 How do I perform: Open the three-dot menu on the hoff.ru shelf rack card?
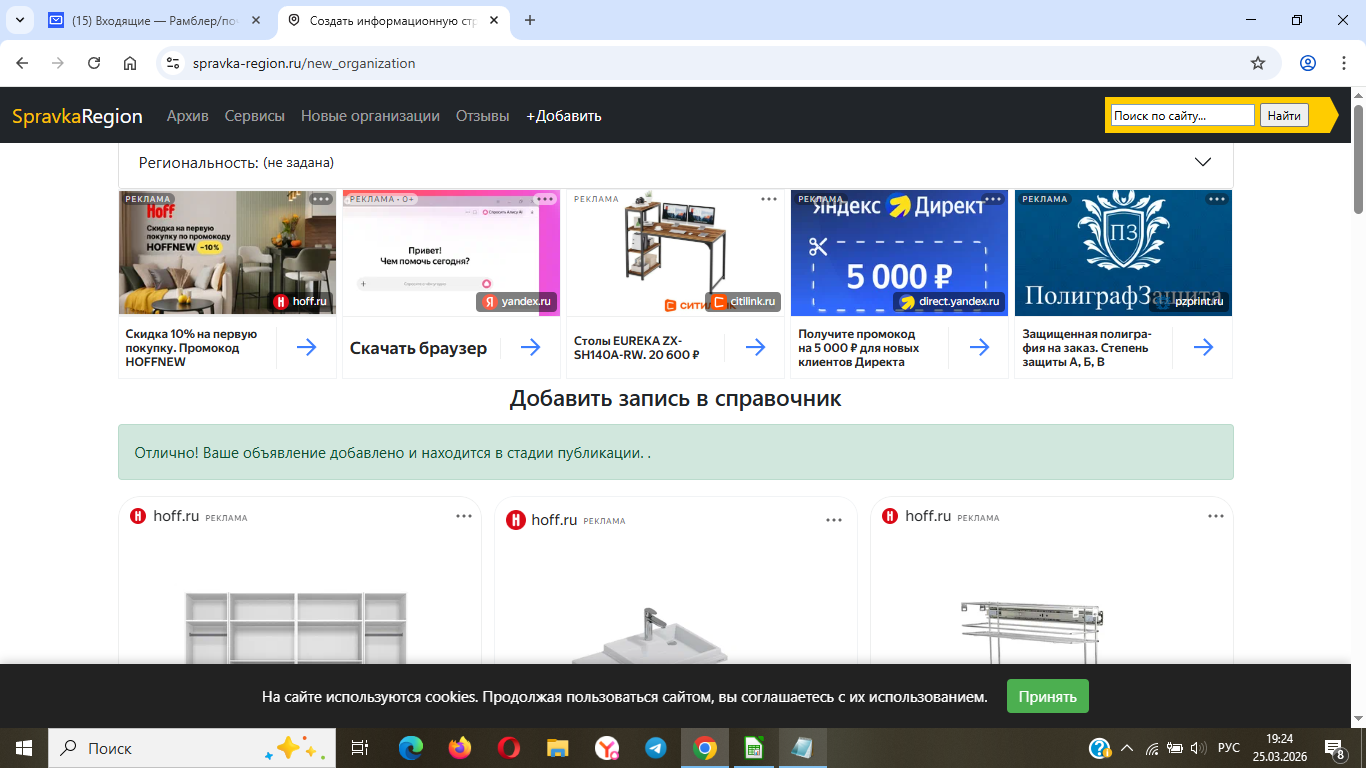click(x=1216, y=516)
